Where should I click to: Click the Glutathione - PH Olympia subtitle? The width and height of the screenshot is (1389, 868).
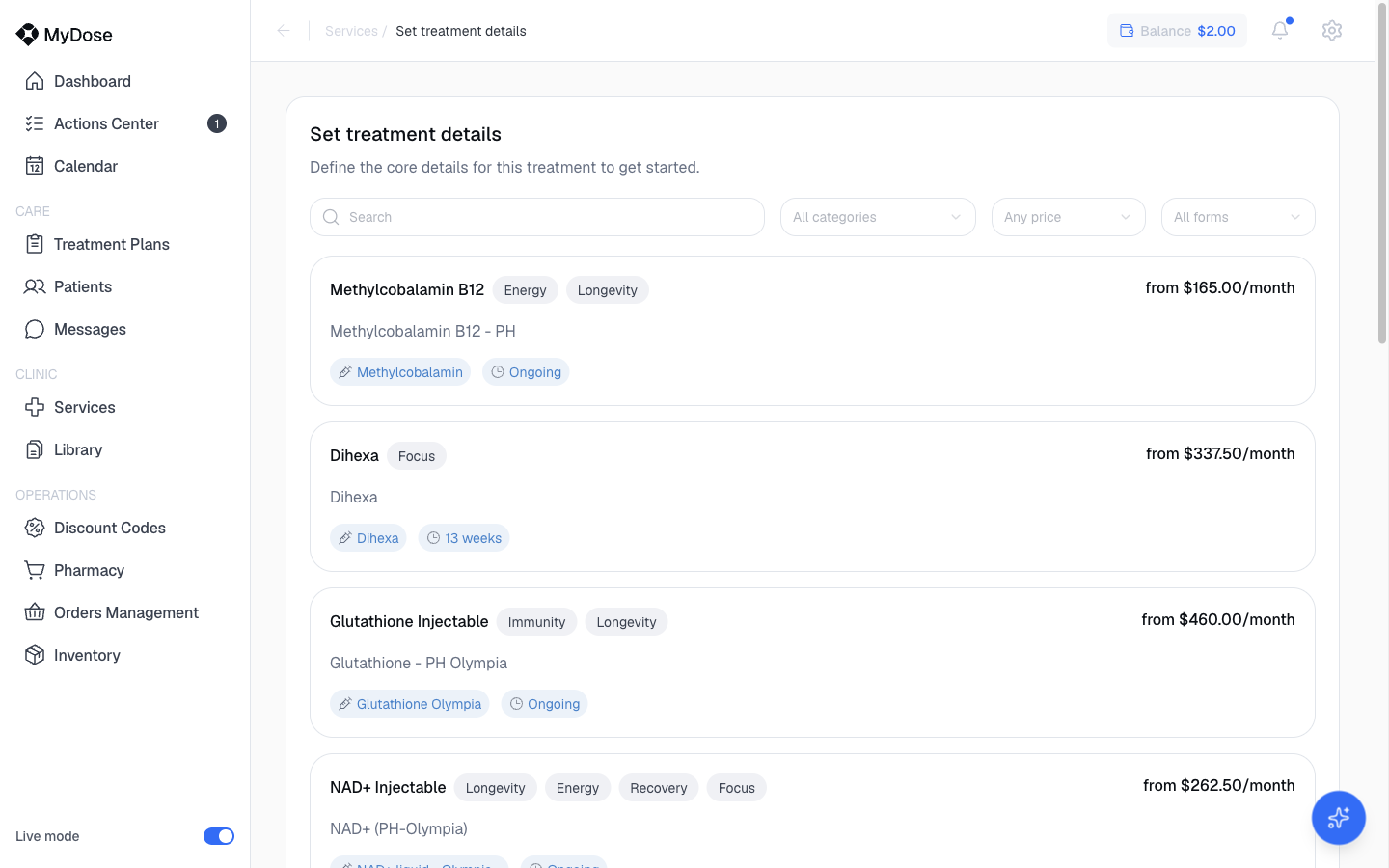419,663
